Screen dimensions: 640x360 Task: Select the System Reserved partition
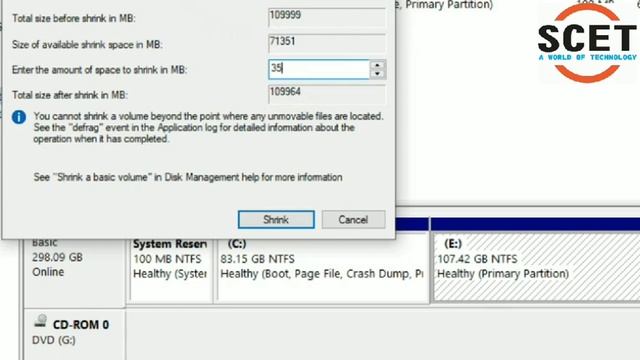(x=171, y=267)
